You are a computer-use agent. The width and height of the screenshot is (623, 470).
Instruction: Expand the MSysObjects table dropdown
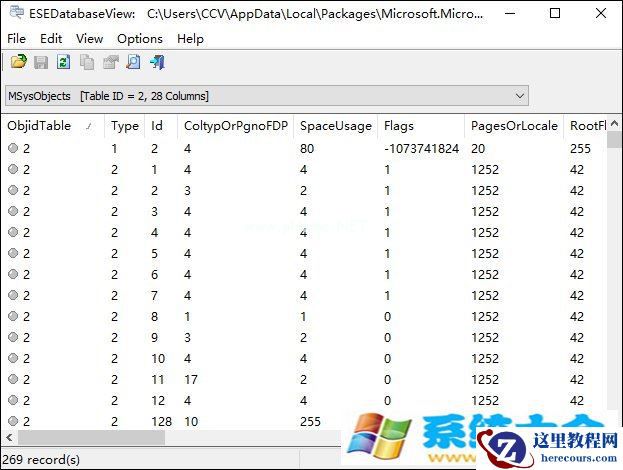(x=519, y=96)
